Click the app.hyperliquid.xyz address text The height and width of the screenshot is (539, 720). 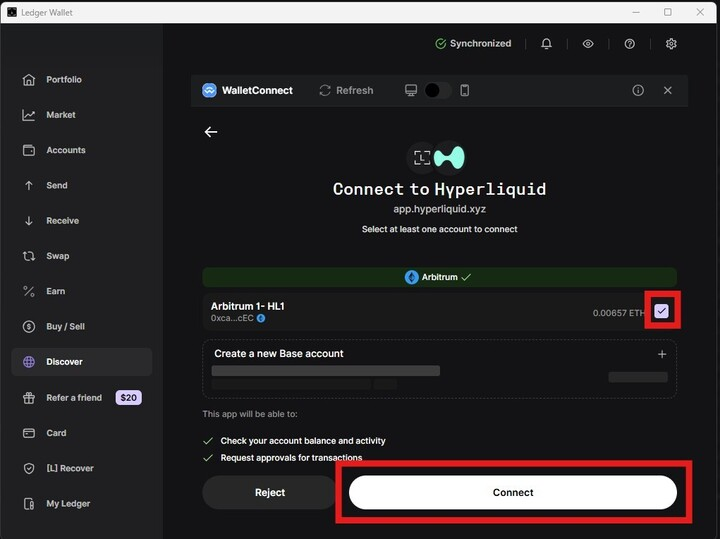(x=439, y=209)
